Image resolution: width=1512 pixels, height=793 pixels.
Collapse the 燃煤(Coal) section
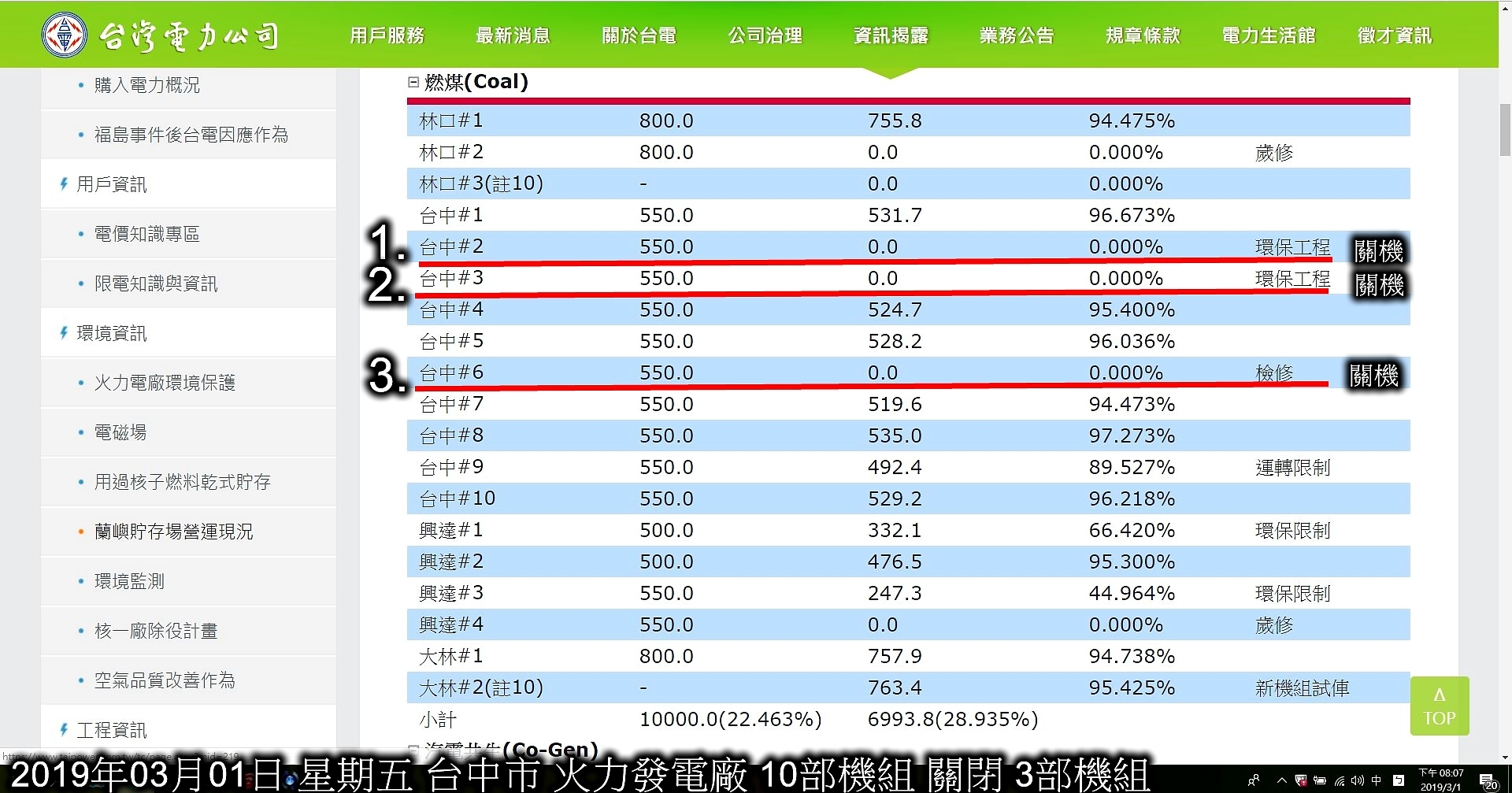point(413,82)
